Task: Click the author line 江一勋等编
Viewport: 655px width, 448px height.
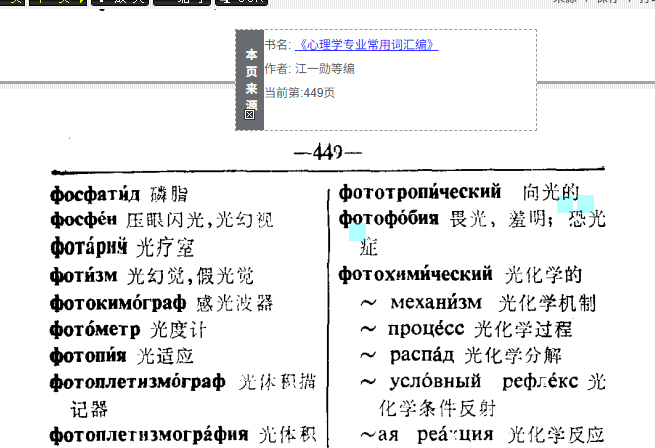Action: [310, 69]
